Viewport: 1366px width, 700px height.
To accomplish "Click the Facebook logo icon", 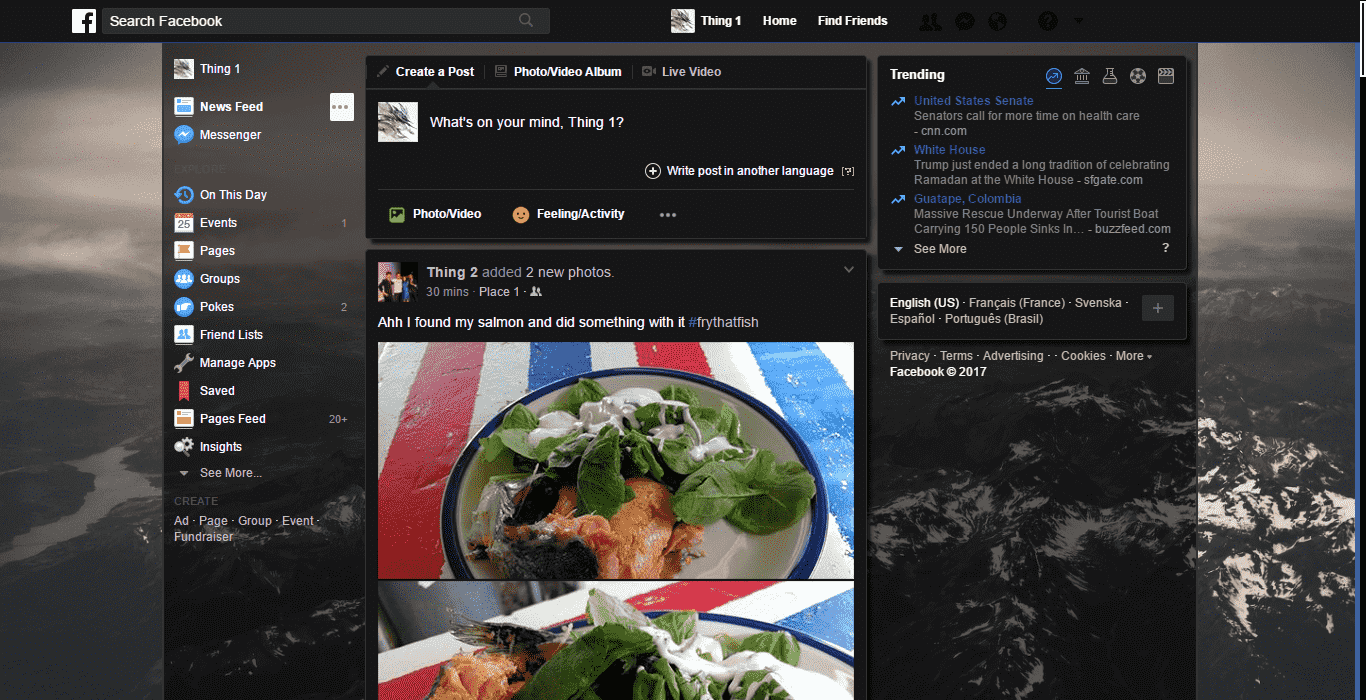I will click(84, 21).
